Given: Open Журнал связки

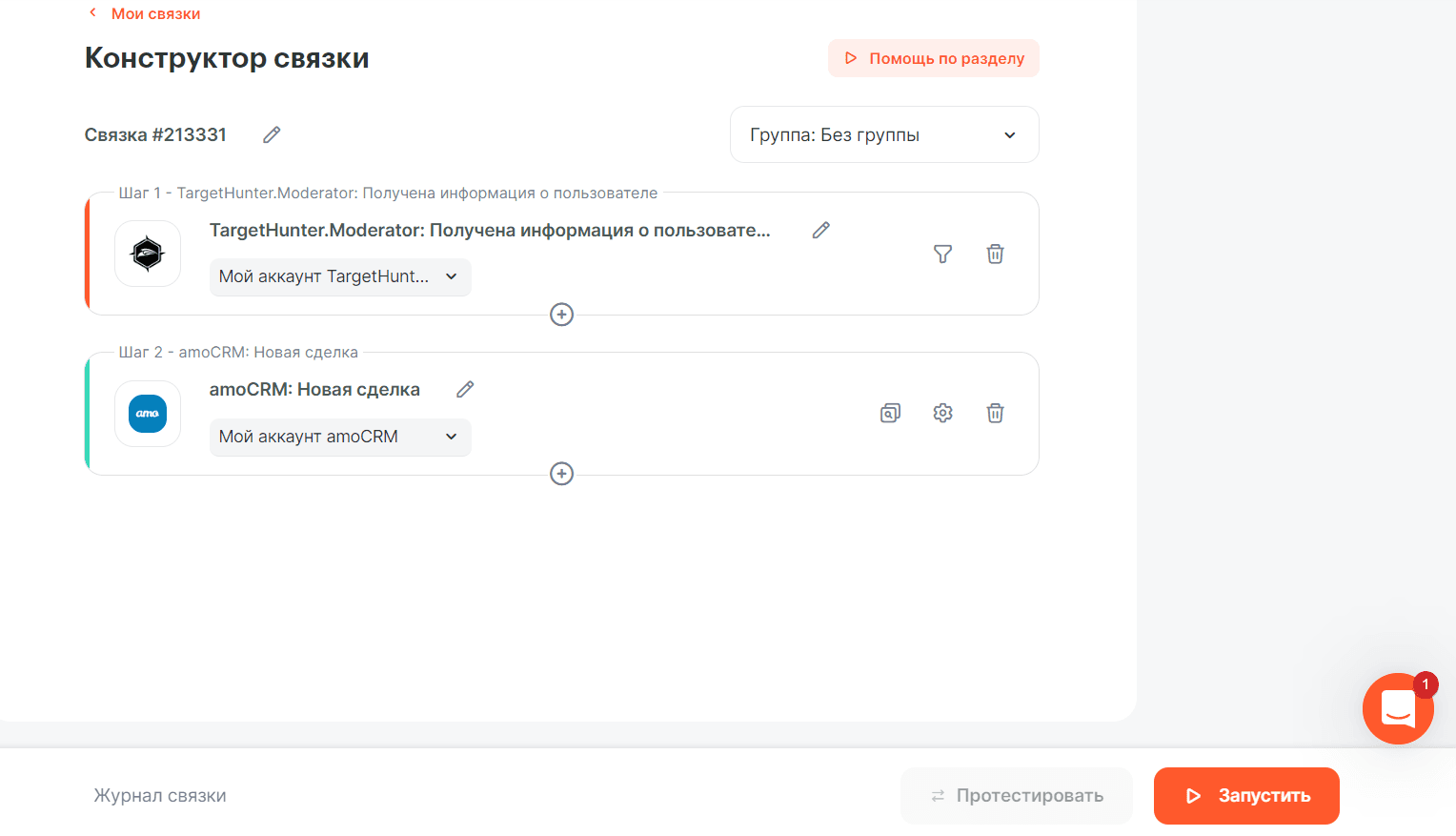Looking at the screenshot, I should [160, 796].
